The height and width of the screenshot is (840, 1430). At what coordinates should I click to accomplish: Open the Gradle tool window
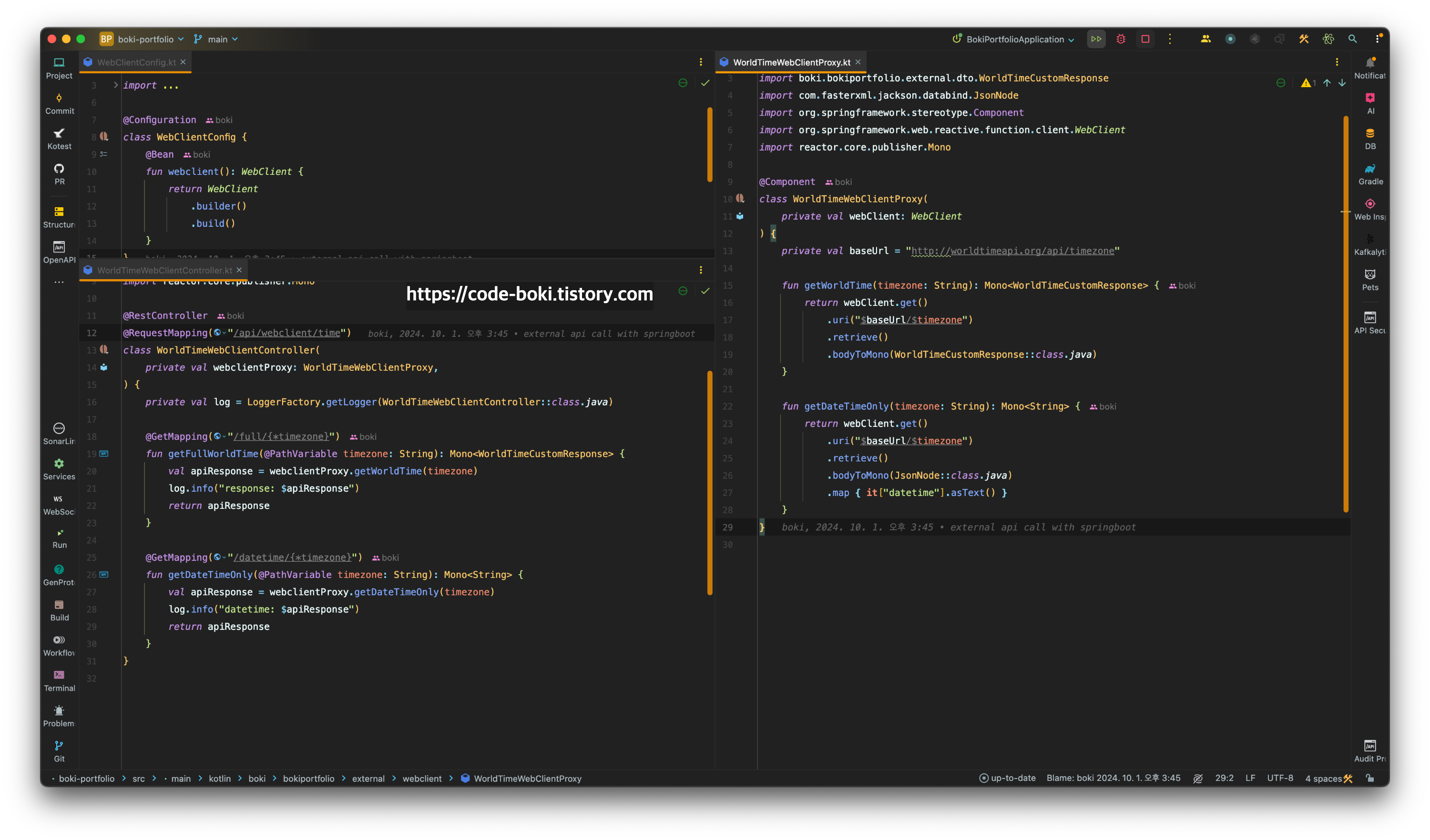click(x=1370, y=173)
